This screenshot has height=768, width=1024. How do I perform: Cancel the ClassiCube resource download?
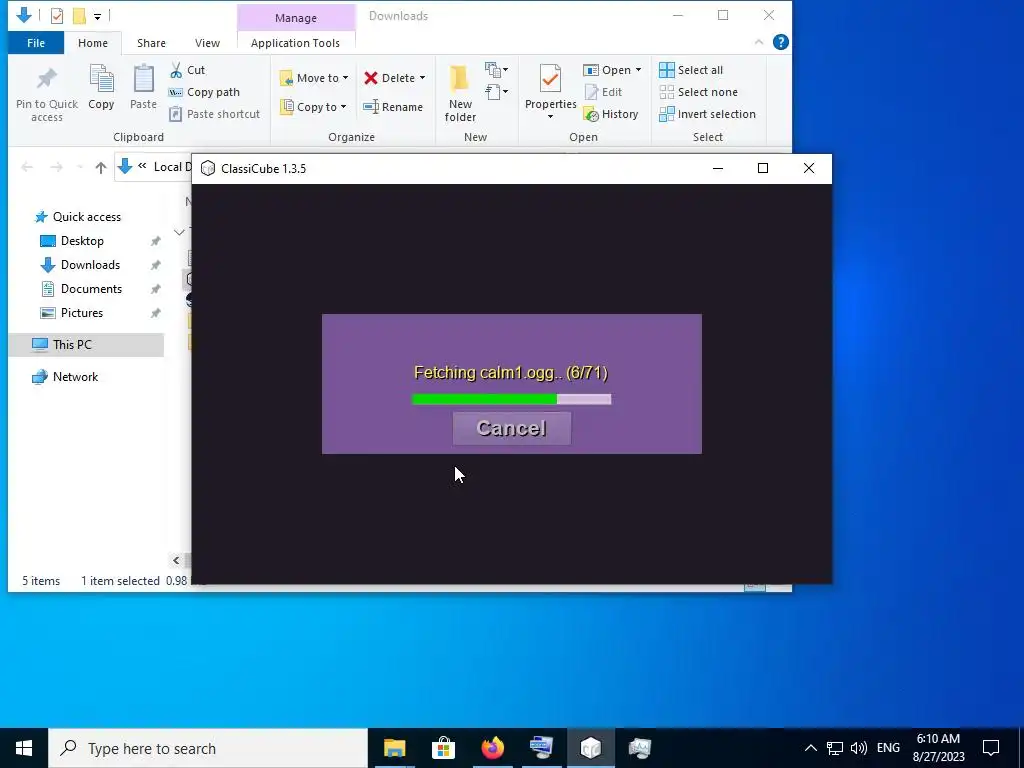click(511, 428)
